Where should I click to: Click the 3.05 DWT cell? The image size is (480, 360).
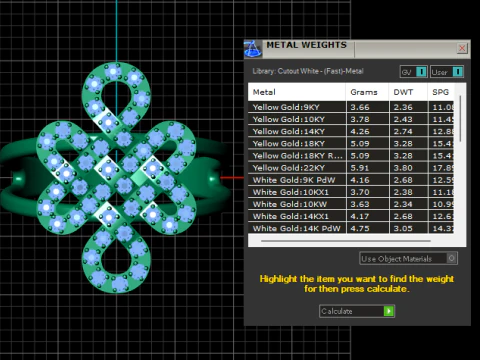click(408, 228)
